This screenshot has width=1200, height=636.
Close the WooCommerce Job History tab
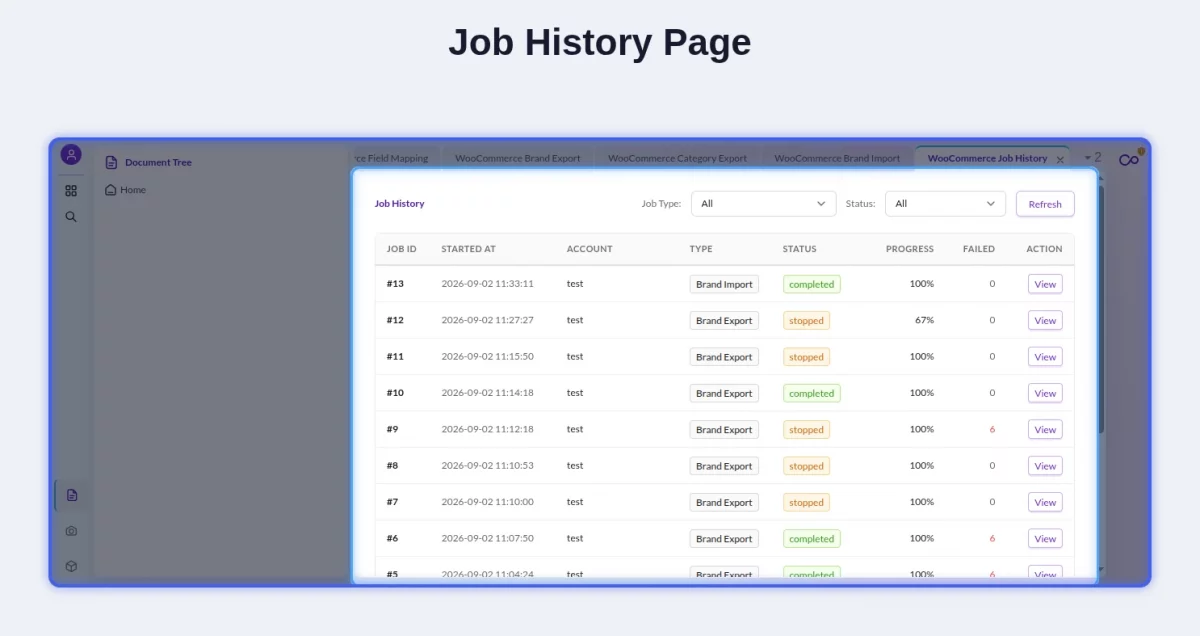[x=1060, y=159]
